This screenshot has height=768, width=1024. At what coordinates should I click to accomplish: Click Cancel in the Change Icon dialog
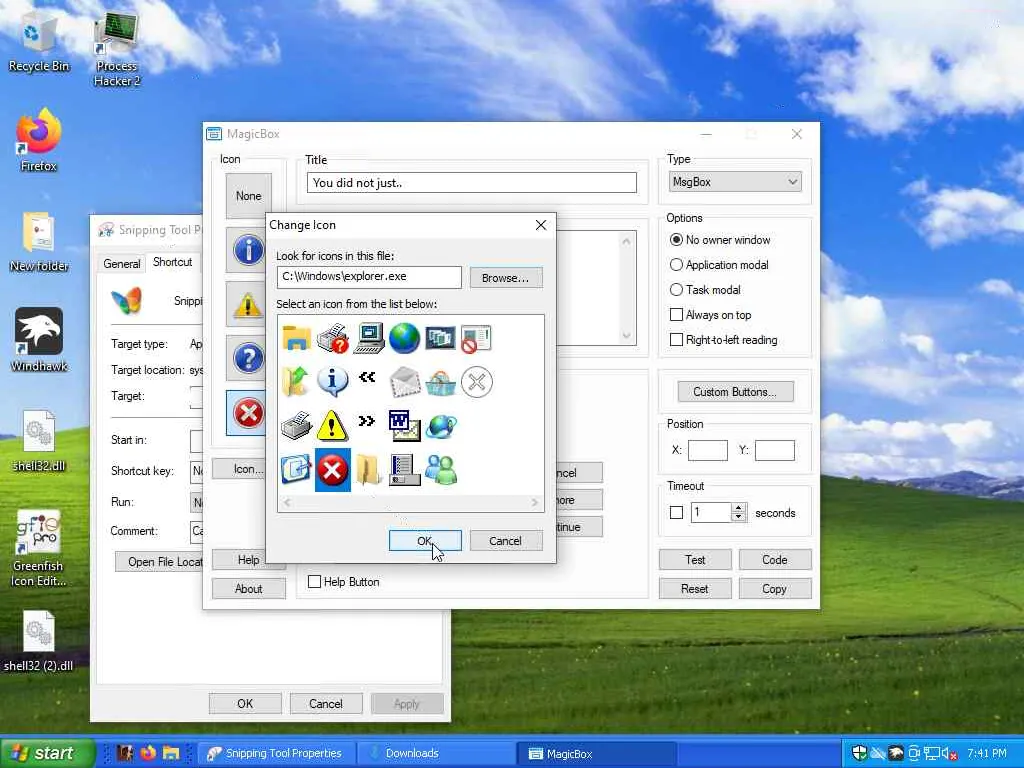tap(505, 541)
